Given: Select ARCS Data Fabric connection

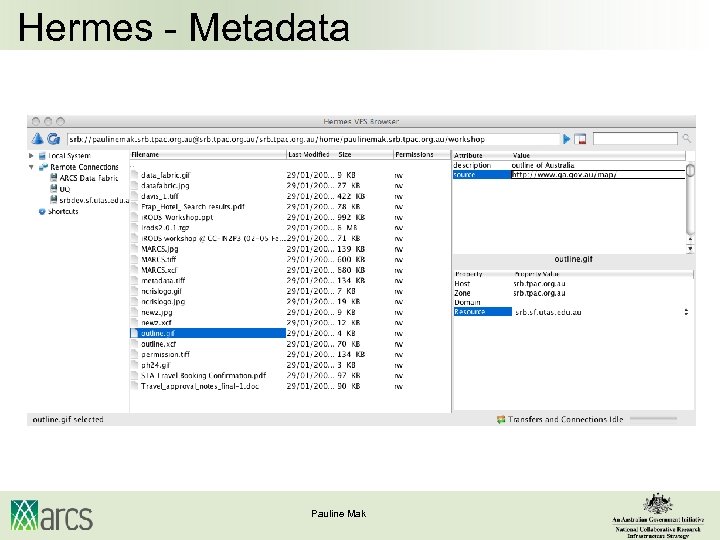Looking at the screenshot, I should pos(89,178).
